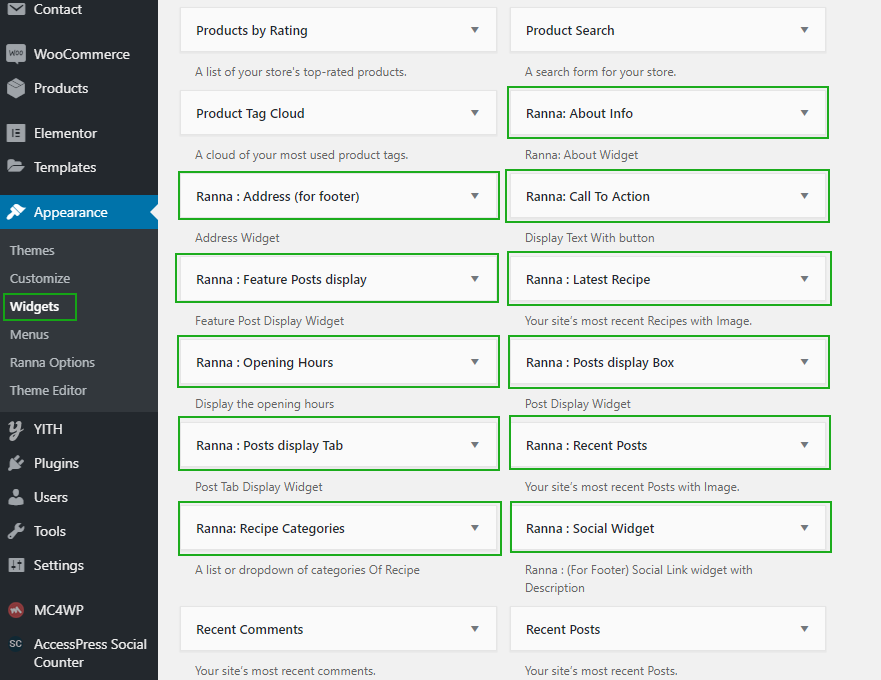
Task: Open AccessPress Social Counter menu
Action: tap(90, 653)
